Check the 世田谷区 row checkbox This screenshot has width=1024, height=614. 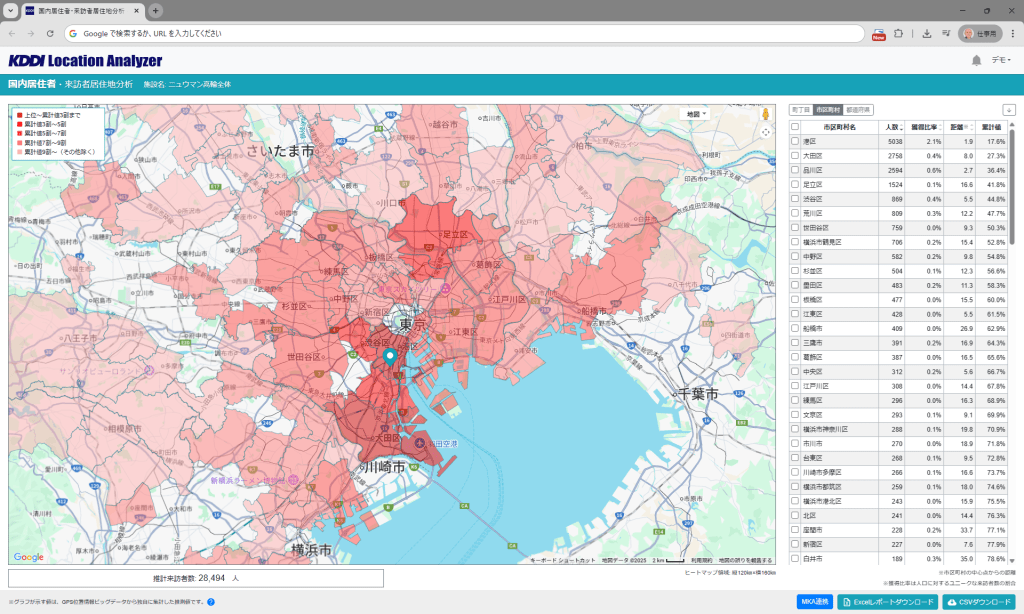(x=795, y=227)
